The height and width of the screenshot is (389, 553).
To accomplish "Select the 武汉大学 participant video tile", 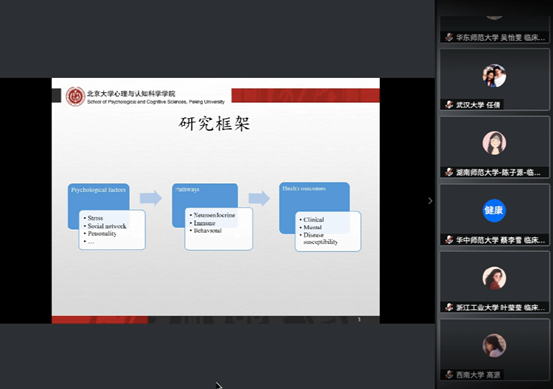I will [x=494, y=79].
